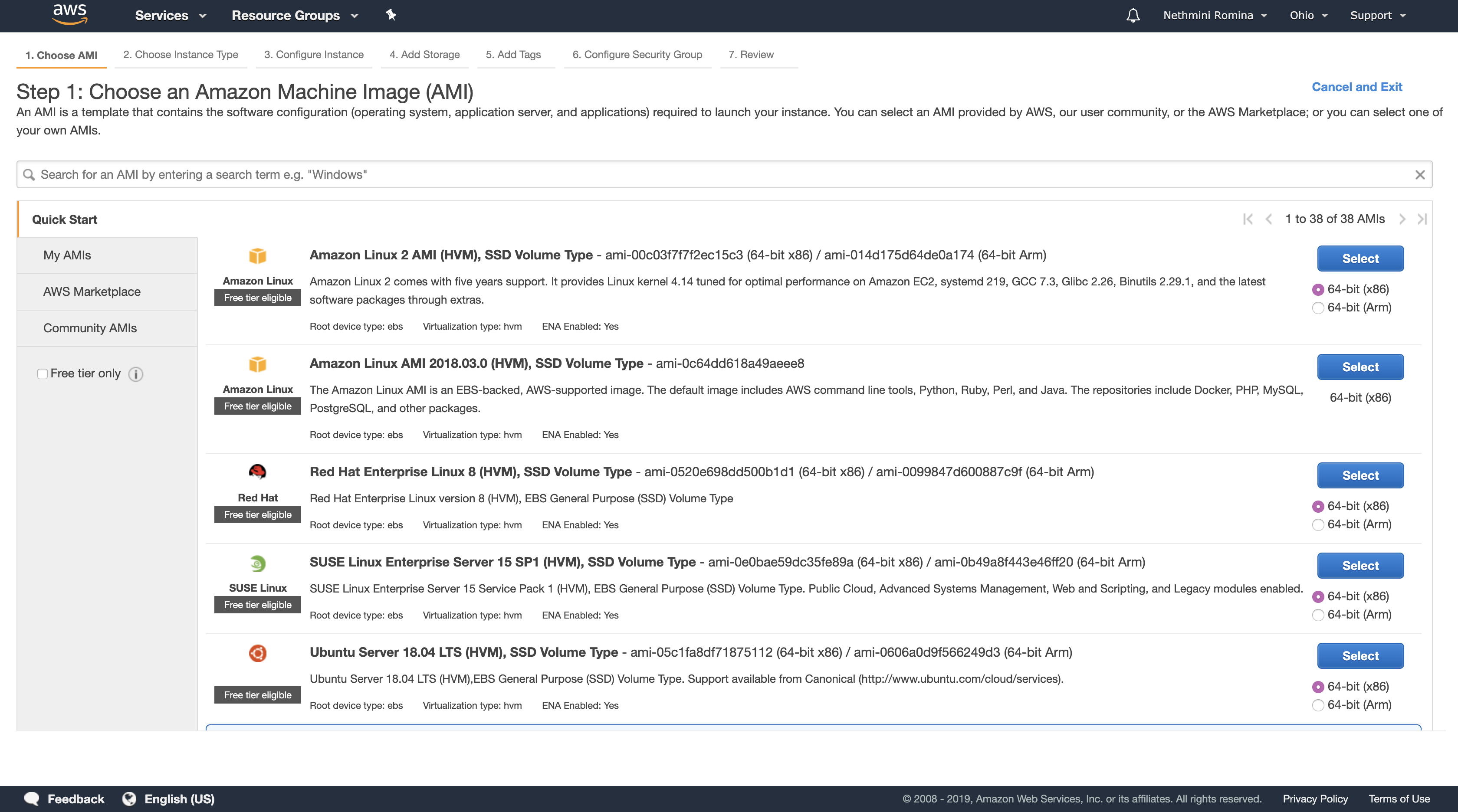Expand the Support menu
This screenshot has height=812, width=1458.
click(x=1378, y=15)
